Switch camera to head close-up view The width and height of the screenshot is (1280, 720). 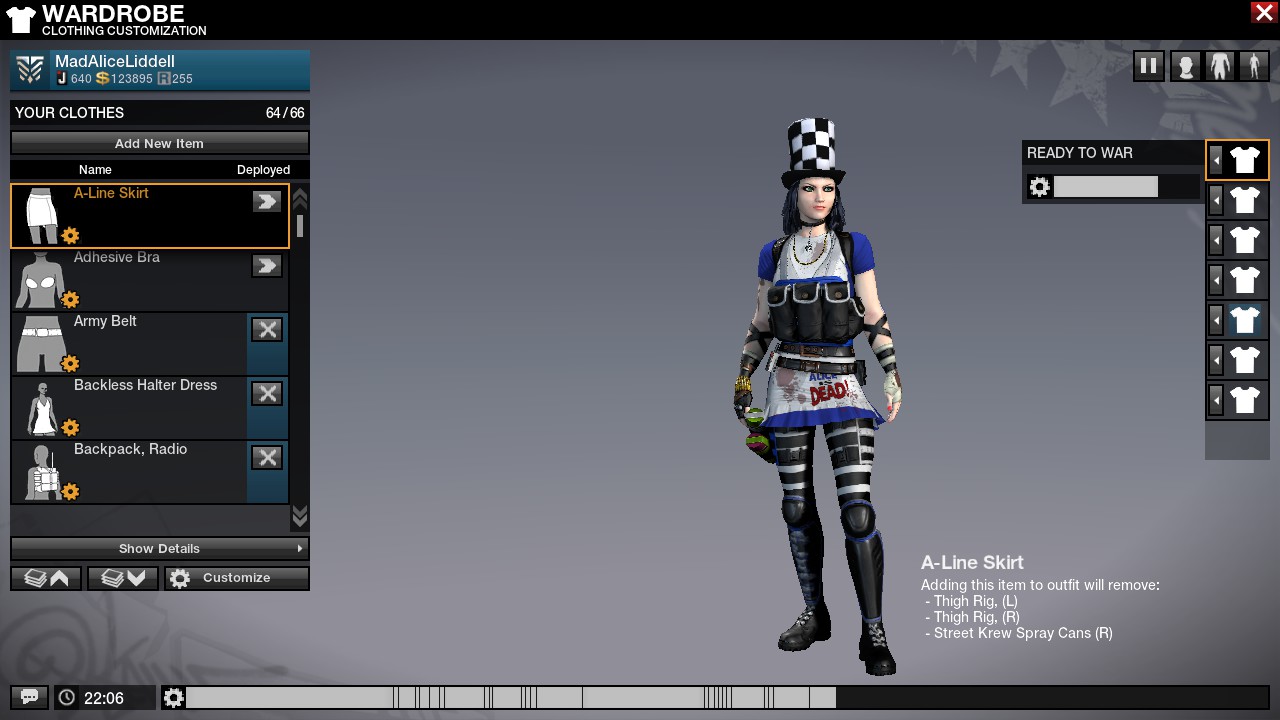point(1185,66)
